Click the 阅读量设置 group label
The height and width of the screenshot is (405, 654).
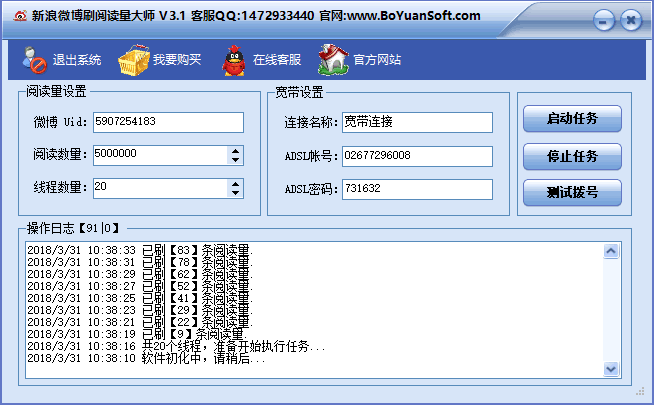(56, 91)
